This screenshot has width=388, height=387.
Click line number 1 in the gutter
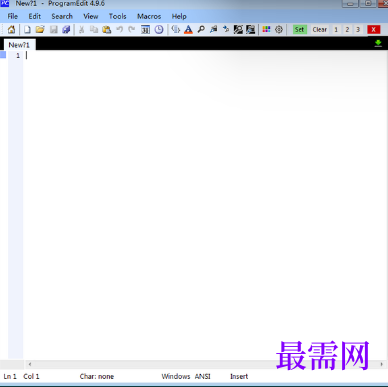[x=18, y=56]
